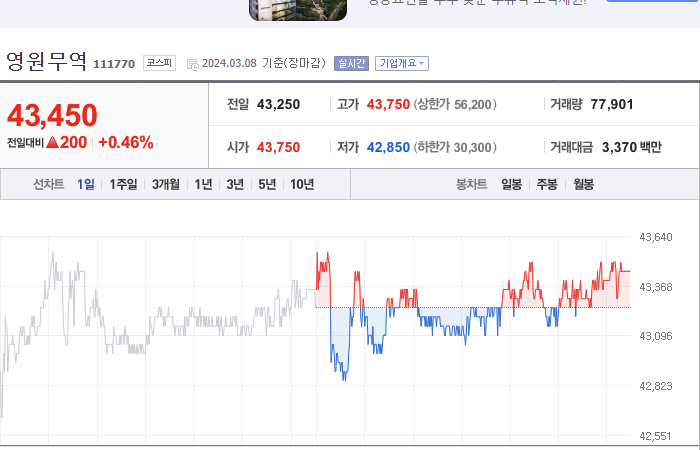This screenshot has width=700, height=450.
Task: Click the blue low point of the intraday chart
Action: [344, 379]
